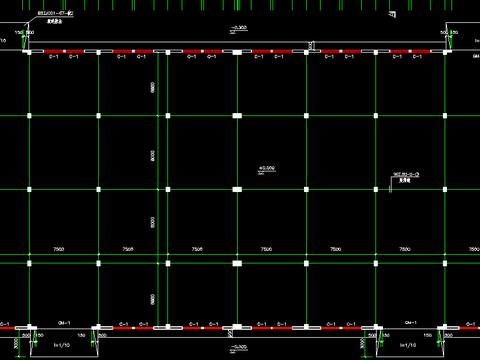
Task: Select the ±0.000 elevation label
Action: pyautogui.click(x=267, y=168)
